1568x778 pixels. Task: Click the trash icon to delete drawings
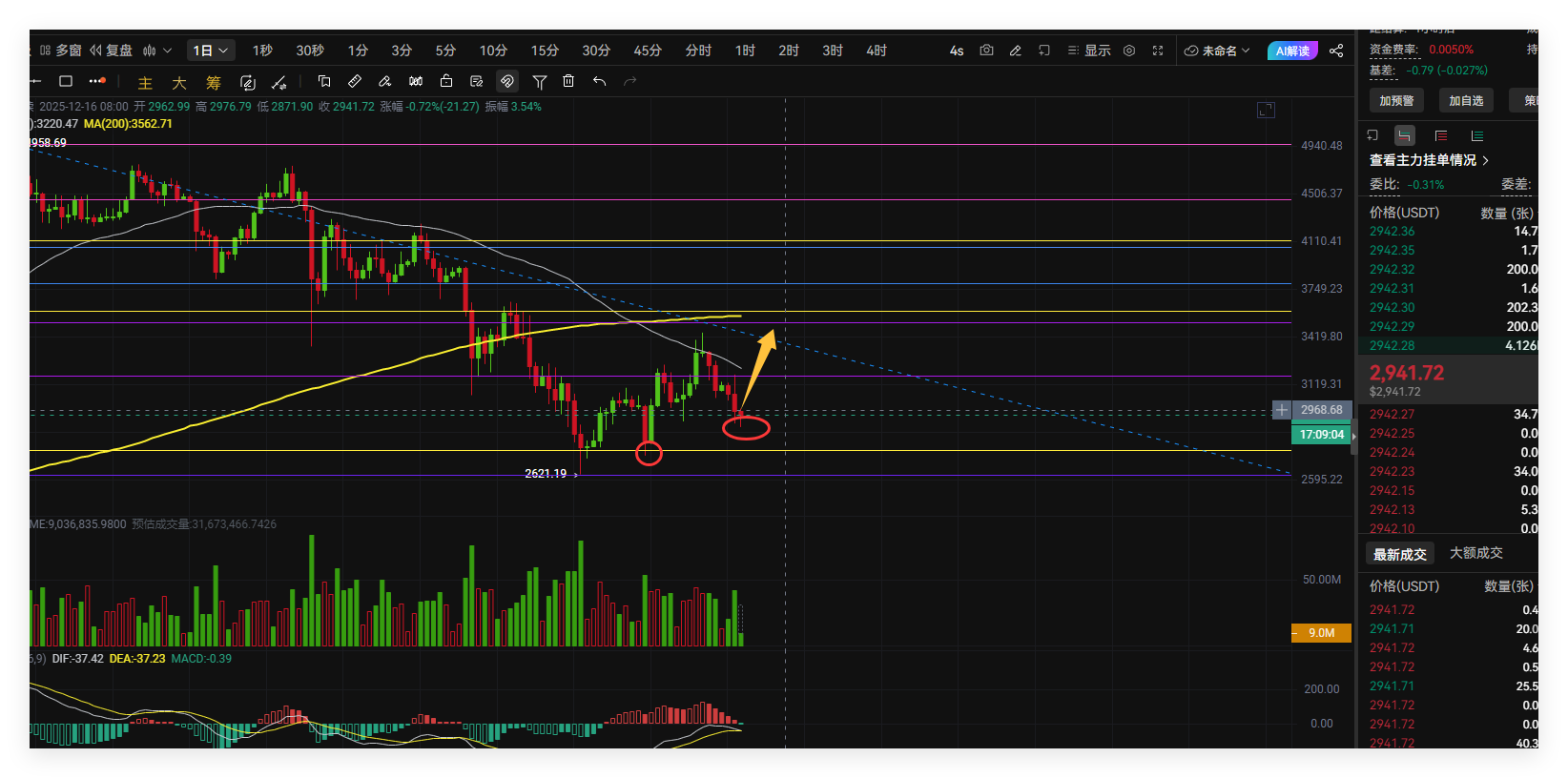[568, 82]
